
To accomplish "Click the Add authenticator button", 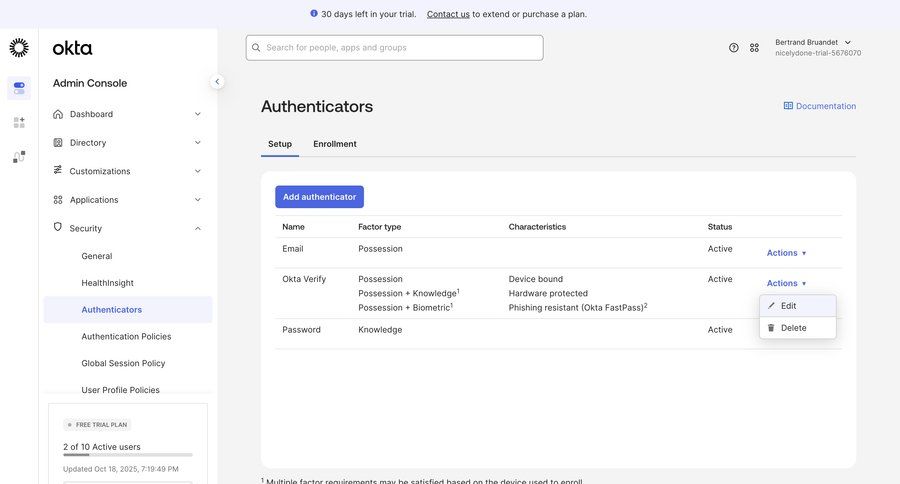I will [x=320, y=197].
